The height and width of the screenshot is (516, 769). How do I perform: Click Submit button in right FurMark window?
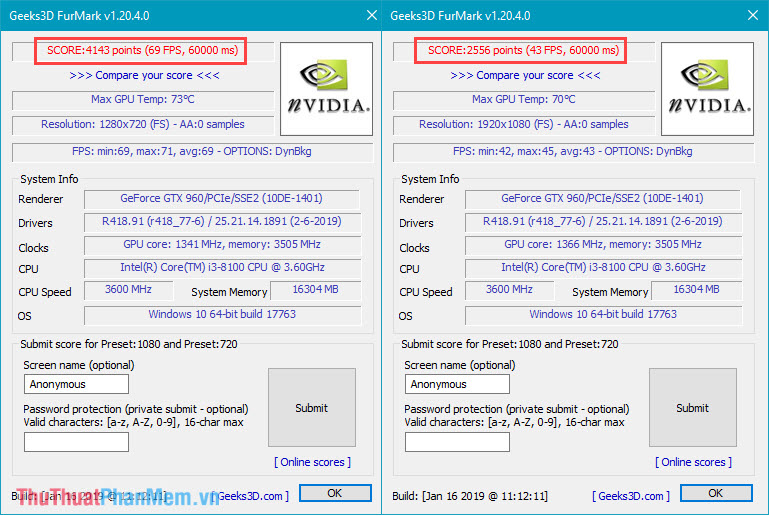coord(693,408)
